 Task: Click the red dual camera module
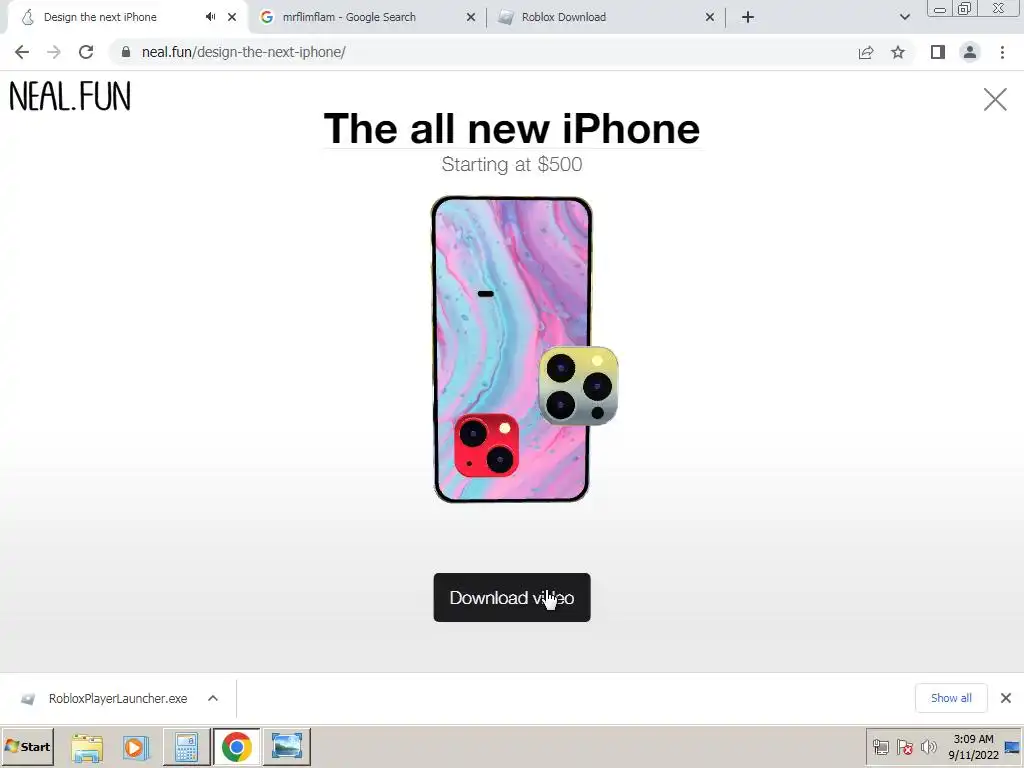[x=487, y=445]
